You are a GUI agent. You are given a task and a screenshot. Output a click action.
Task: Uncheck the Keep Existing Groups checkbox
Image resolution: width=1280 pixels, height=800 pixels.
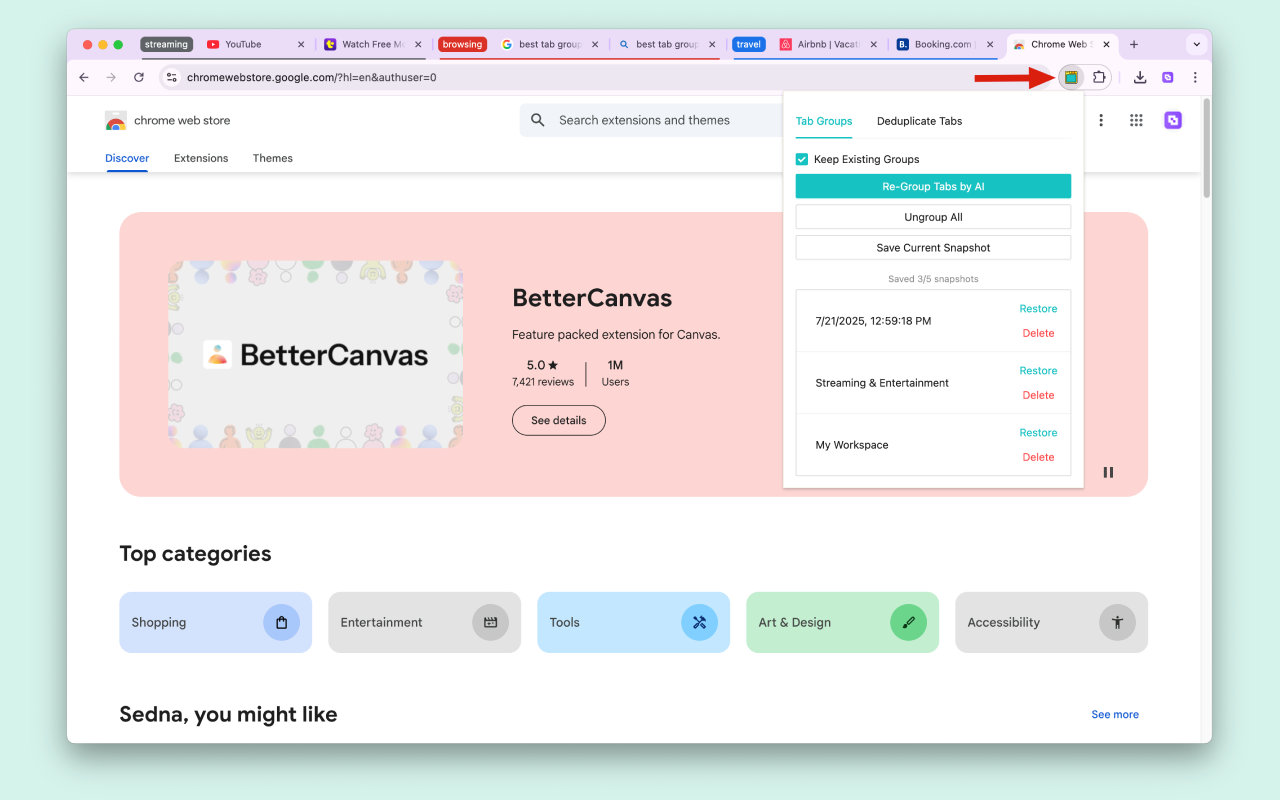(x=801, y=159)
